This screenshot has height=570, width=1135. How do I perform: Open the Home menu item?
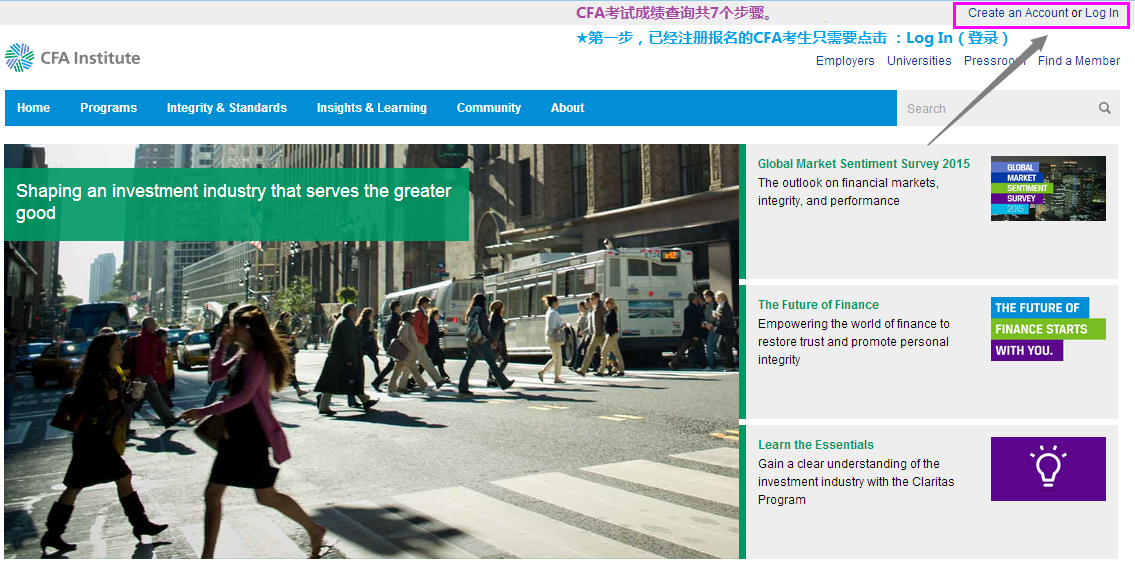(x=33, y=108)
